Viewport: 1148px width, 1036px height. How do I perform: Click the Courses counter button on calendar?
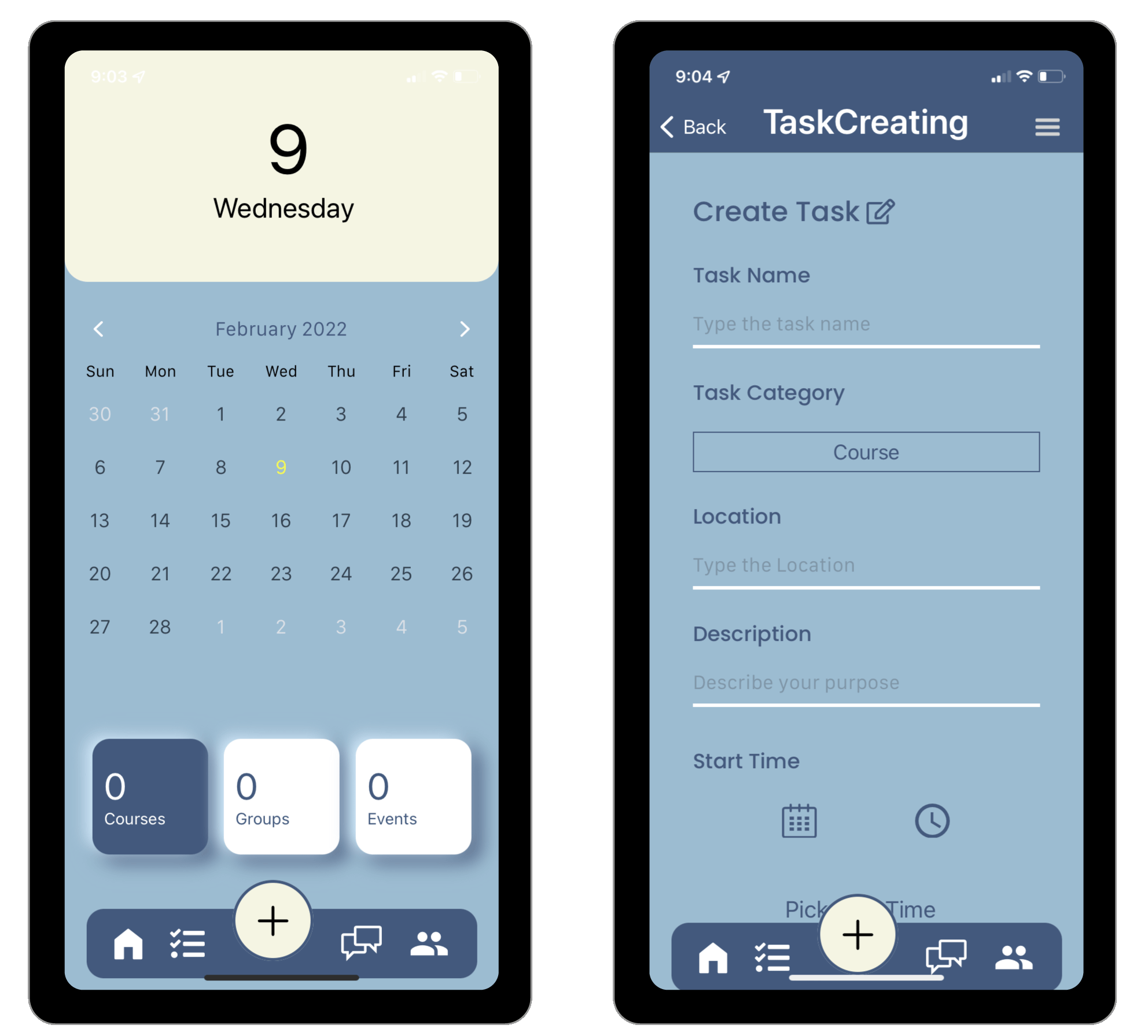137,793
